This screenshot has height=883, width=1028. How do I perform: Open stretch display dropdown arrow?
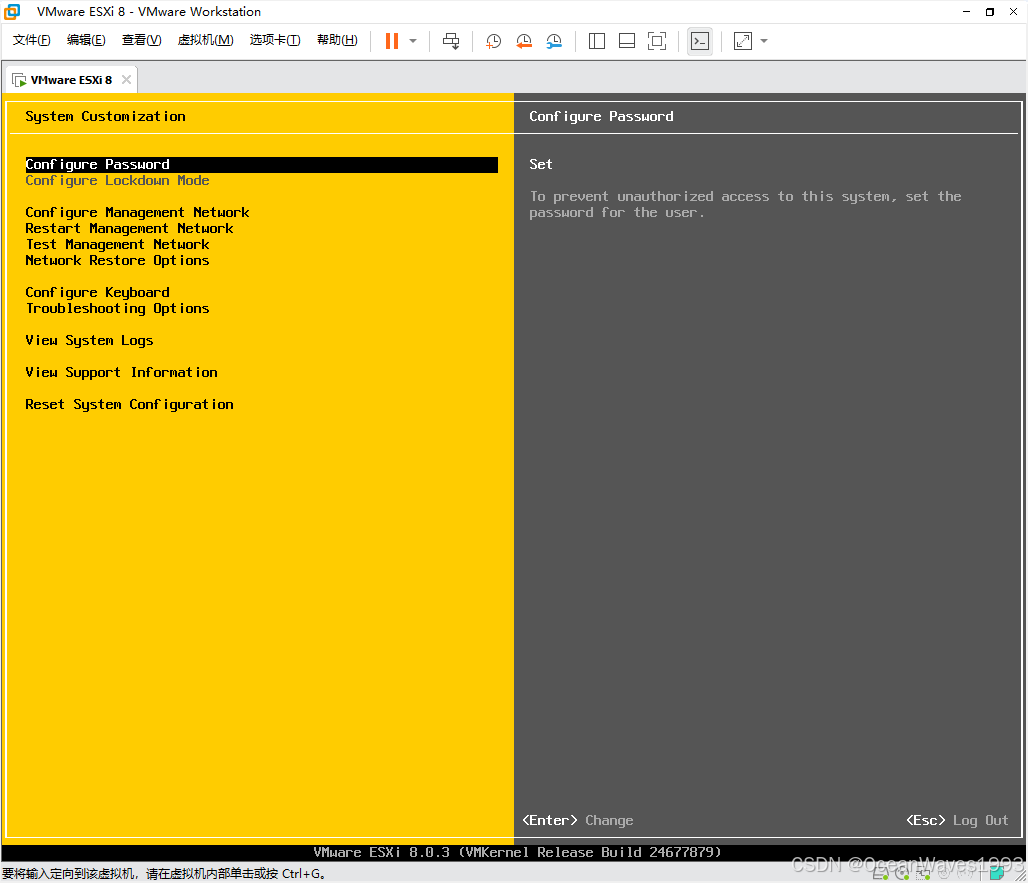(764, 41)
